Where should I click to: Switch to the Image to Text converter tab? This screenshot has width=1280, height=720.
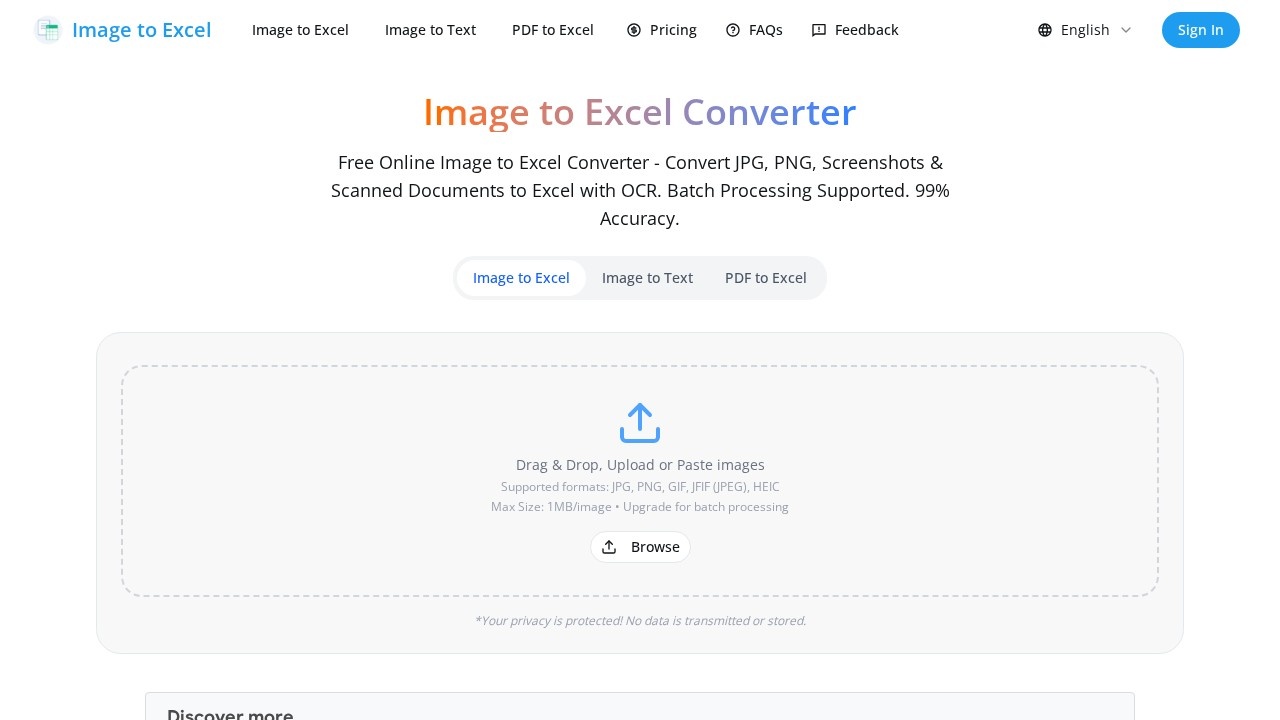(x=647, y=277)
